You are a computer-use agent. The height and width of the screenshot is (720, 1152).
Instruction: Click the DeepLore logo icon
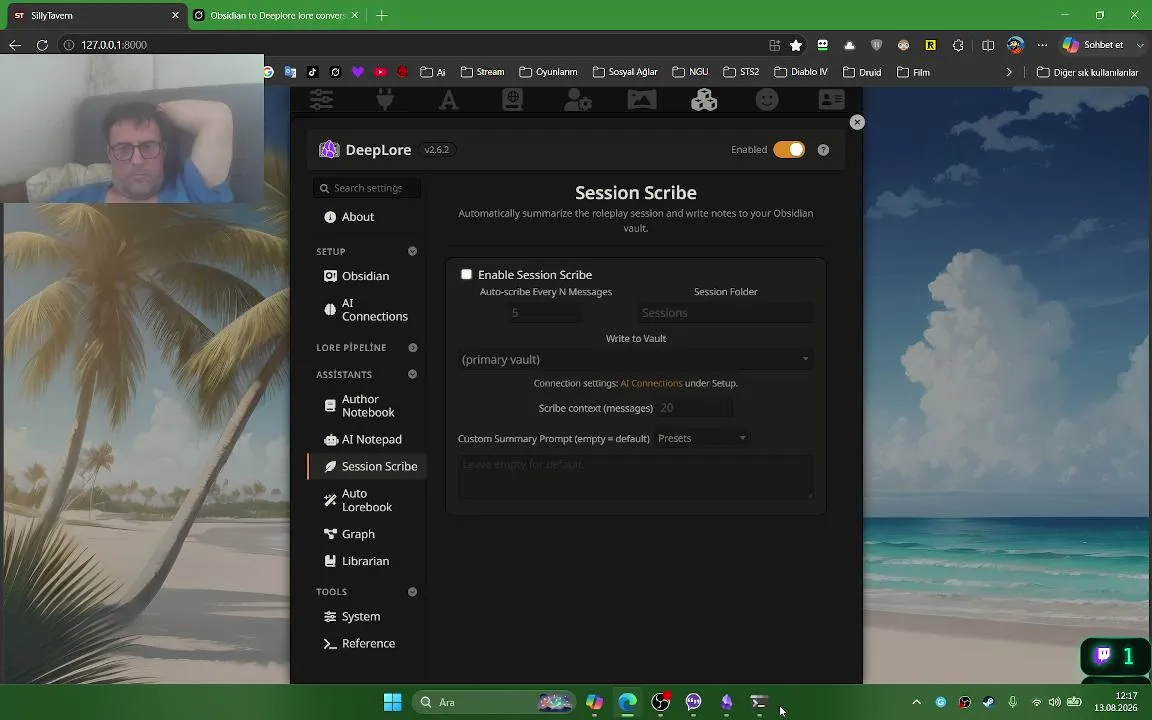coord(328,149)
